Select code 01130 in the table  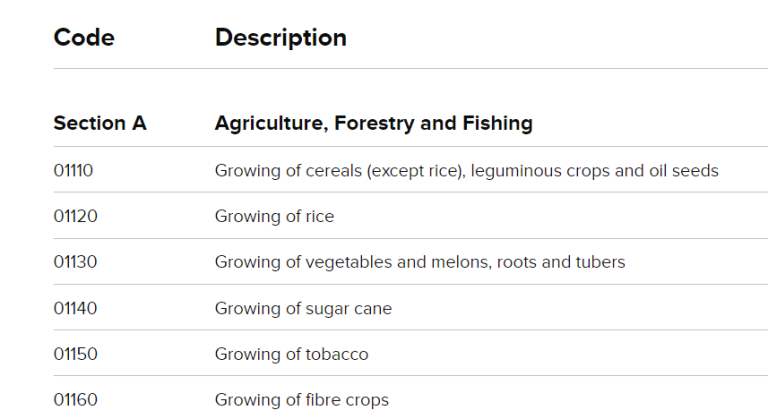(75, 263)
